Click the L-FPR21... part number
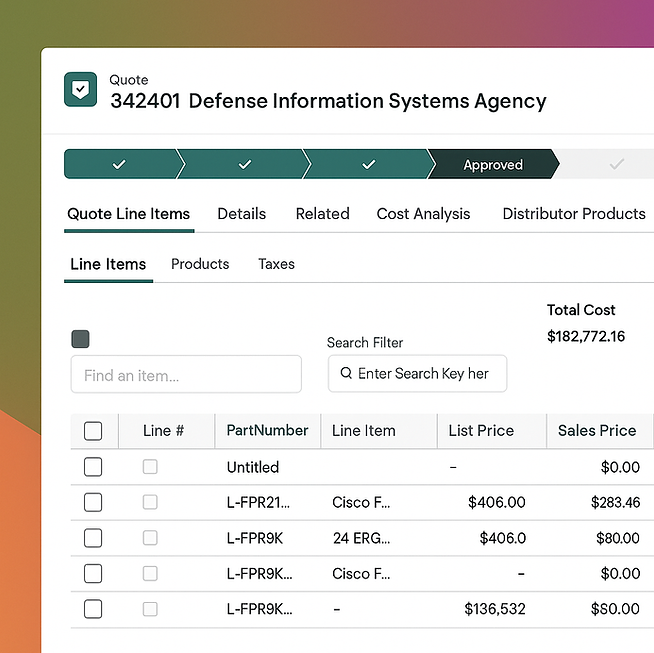This screenshot has width=654, height=653. 258,502
